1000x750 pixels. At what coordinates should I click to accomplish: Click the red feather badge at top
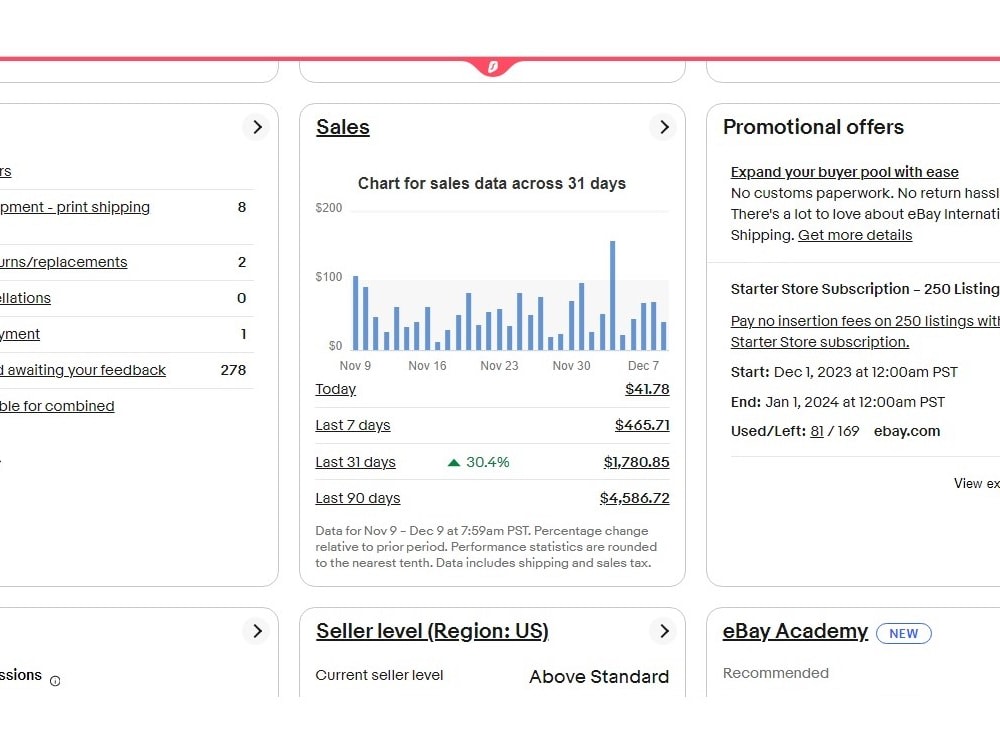coord(492,66)
